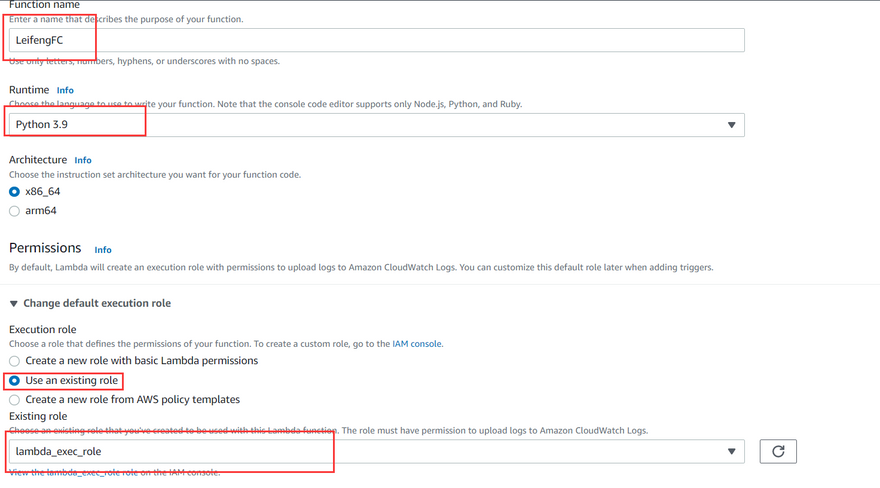Open the Info link next to Permissions

(103, 249)
